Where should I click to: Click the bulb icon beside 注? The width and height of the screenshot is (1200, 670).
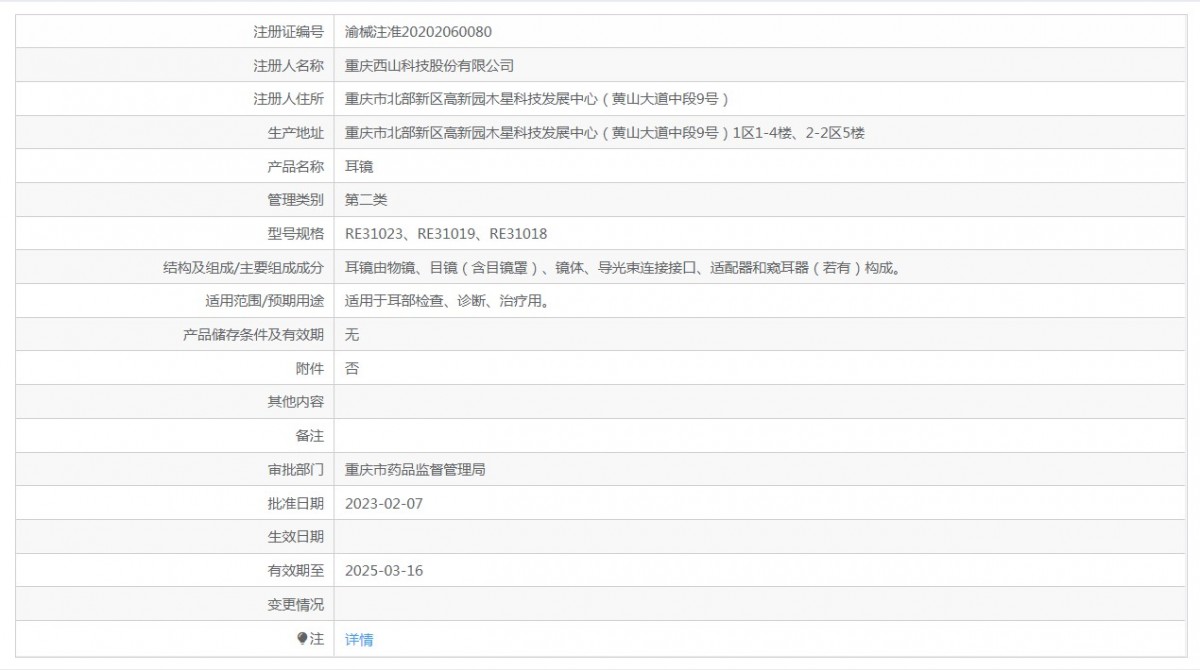coord(303,638)
